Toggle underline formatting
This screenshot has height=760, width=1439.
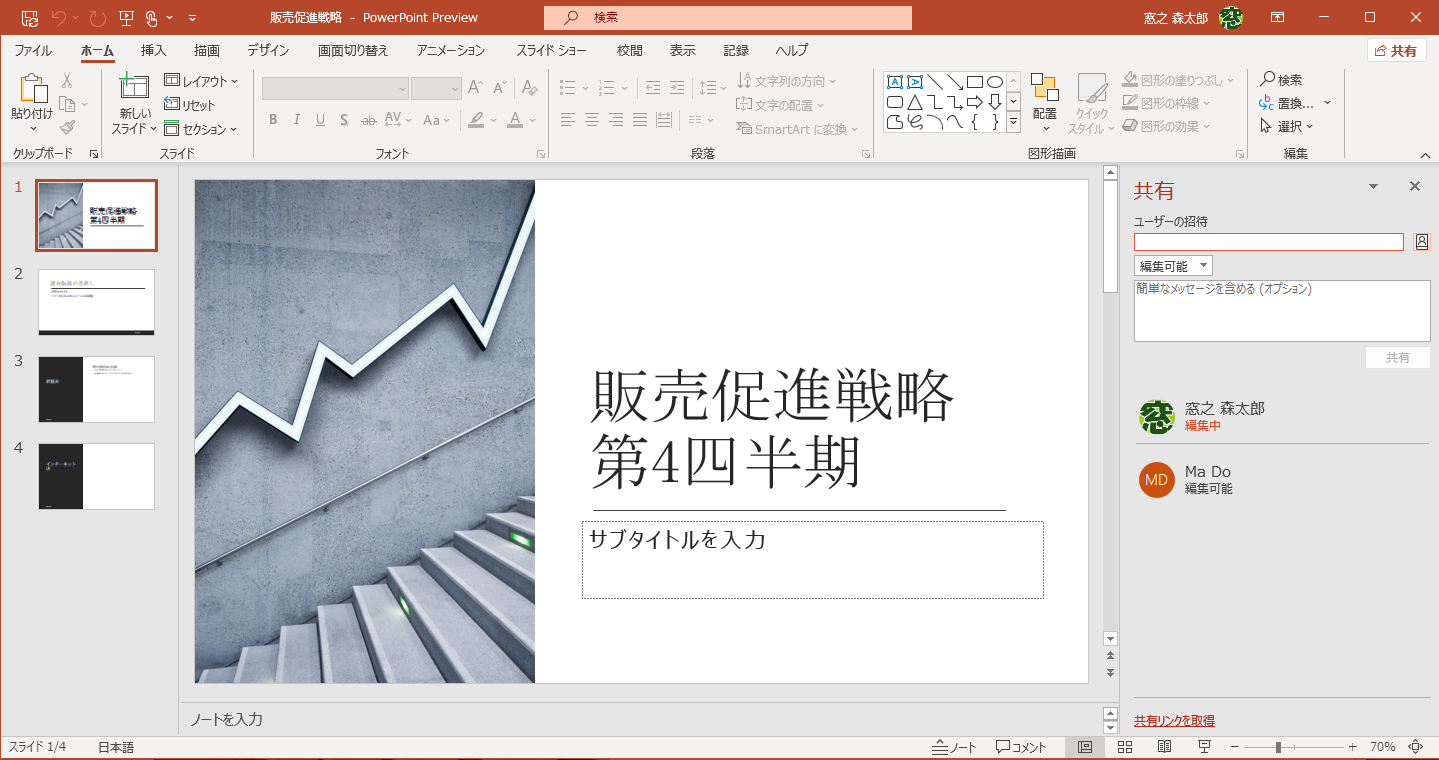[x=320, y=119]
